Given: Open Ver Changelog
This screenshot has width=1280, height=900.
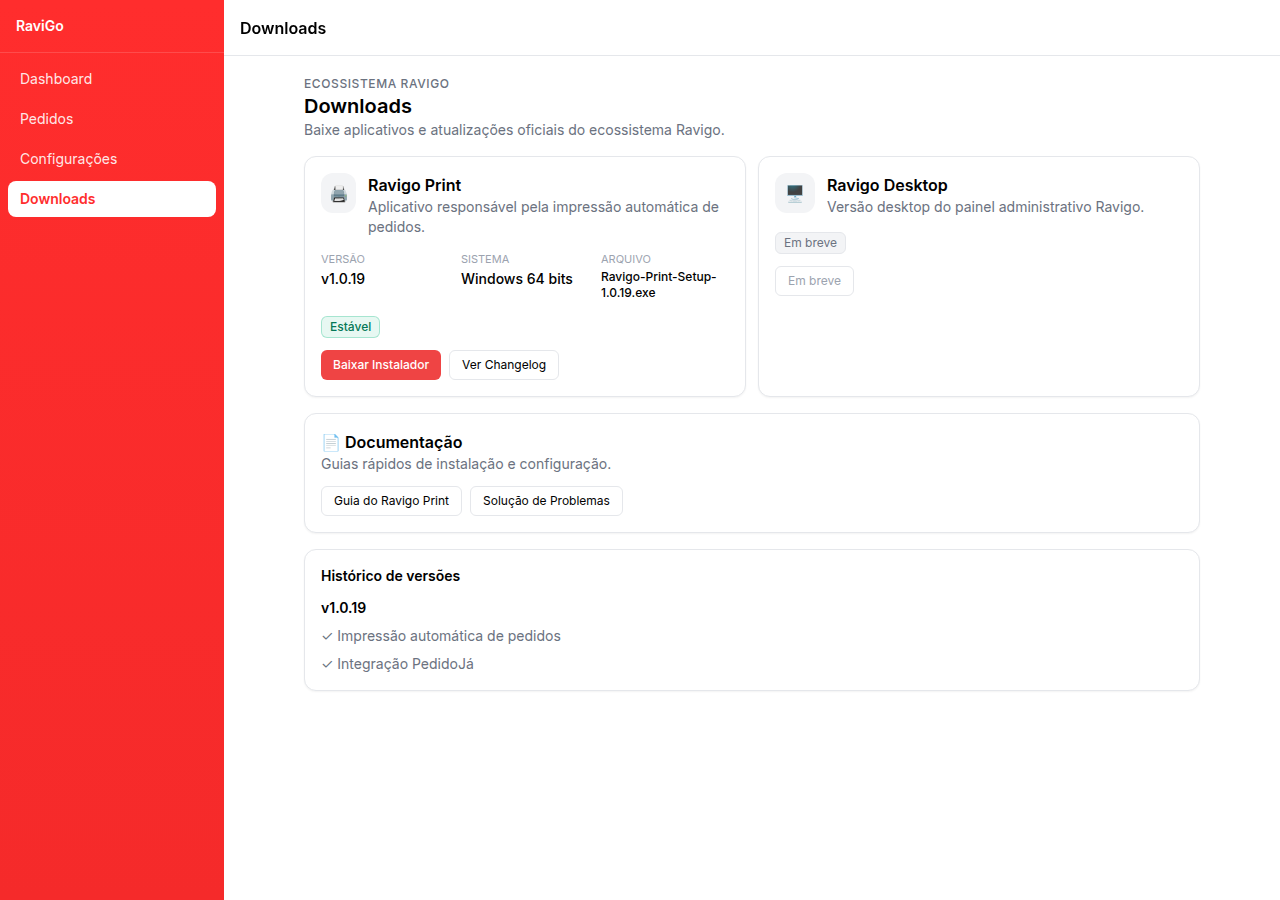Looking at the screenshot, I should (x=504, y=365).
